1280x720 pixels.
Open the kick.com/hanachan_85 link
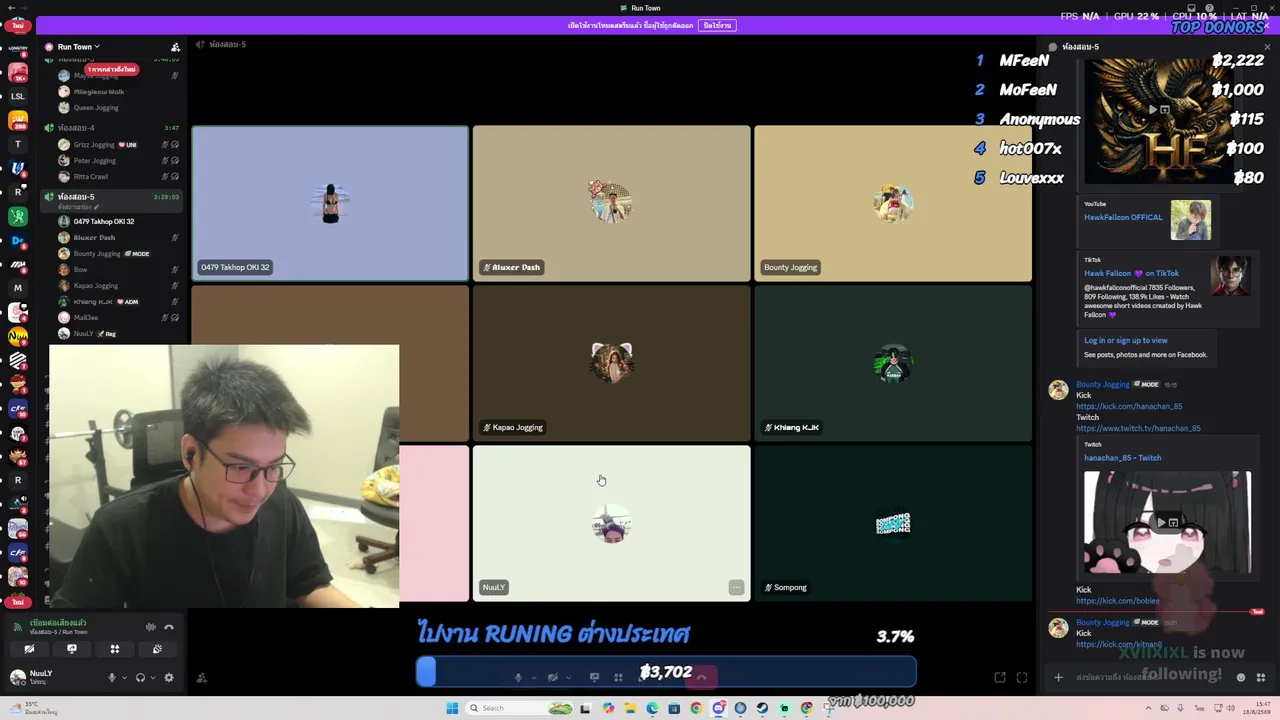1129,406
